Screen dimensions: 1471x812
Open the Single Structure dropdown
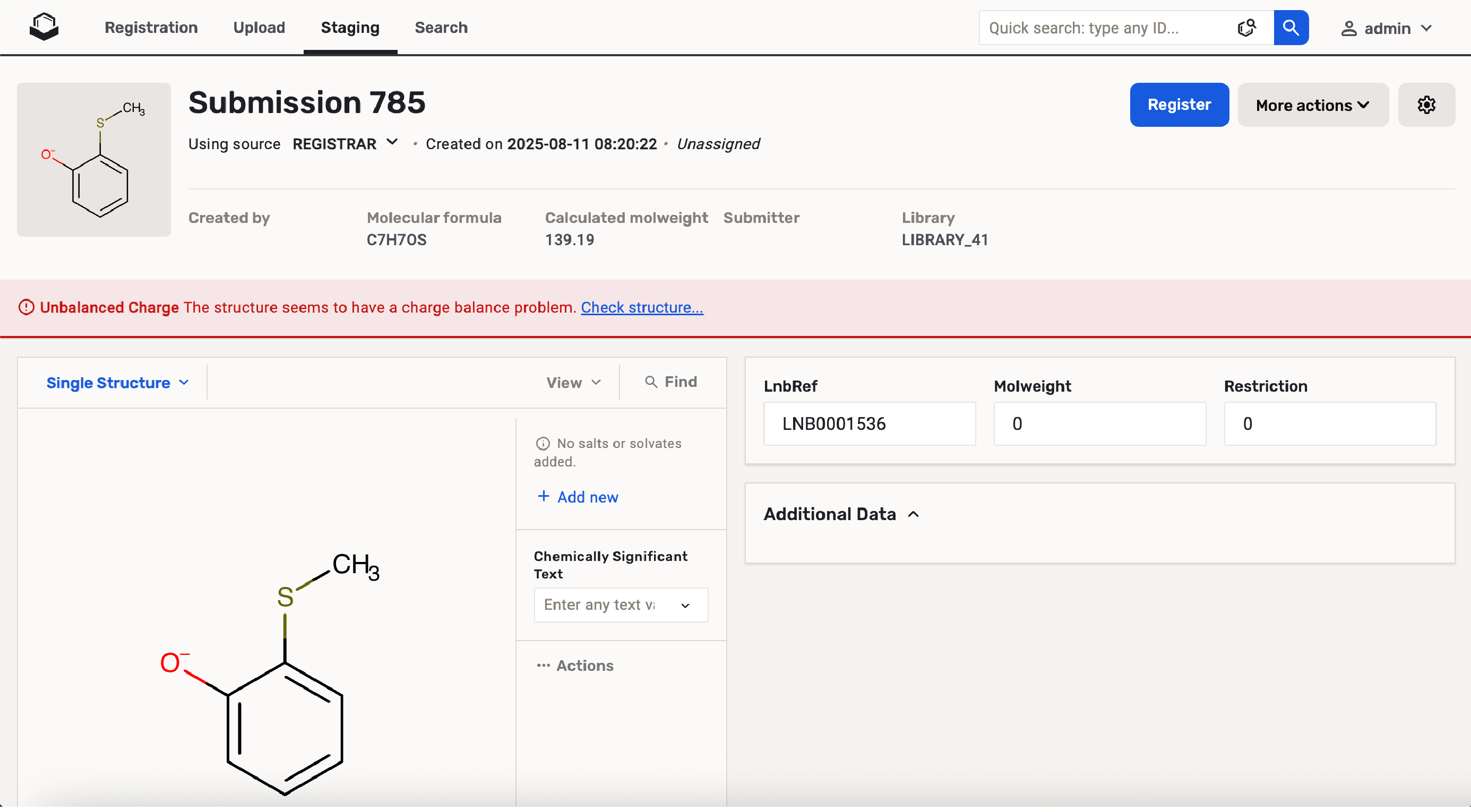(117, 383)
